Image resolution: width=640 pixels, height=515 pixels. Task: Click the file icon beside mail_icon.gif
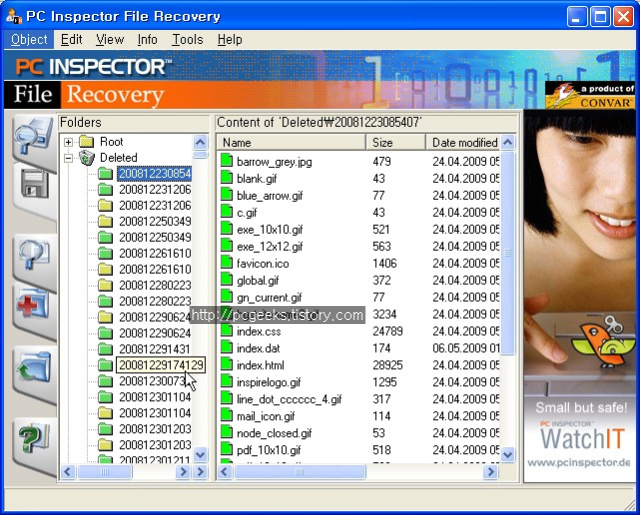pos(227,415)
